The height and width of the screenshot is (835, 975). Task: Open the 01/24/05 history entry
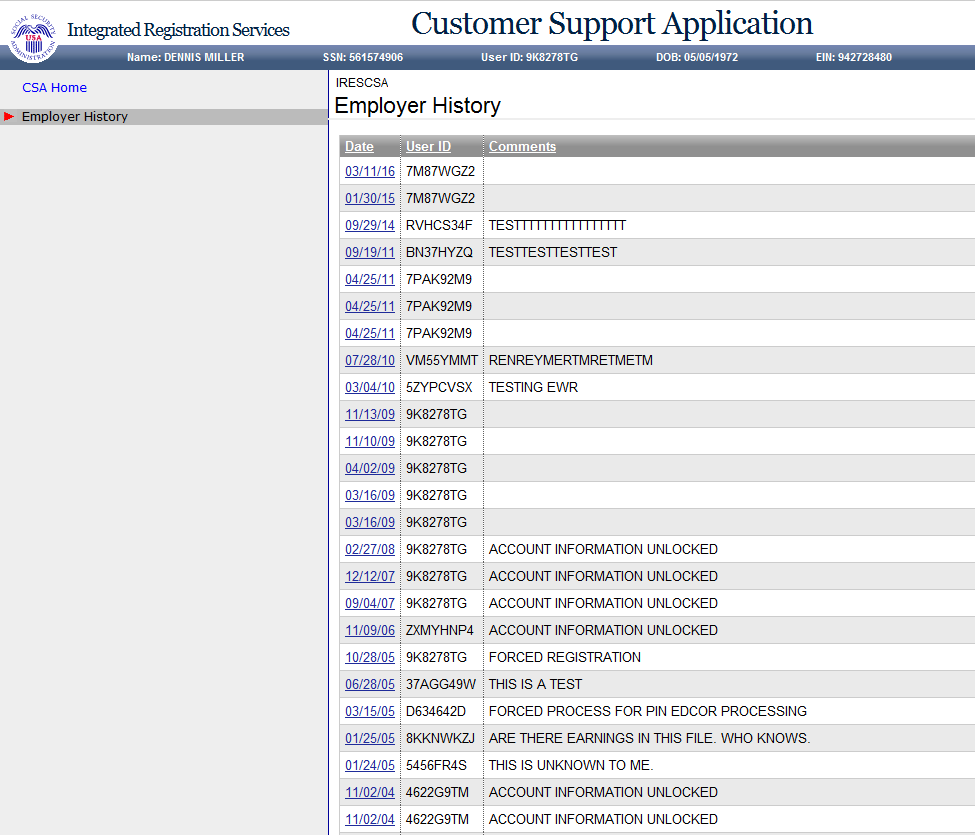(370, 765)
